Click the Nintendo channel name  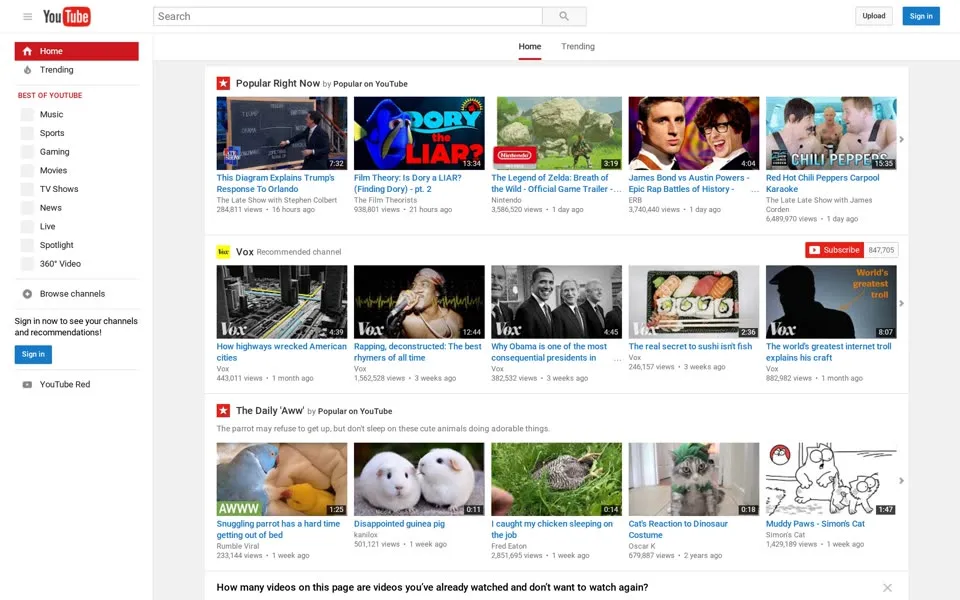(x=506, y=200)
